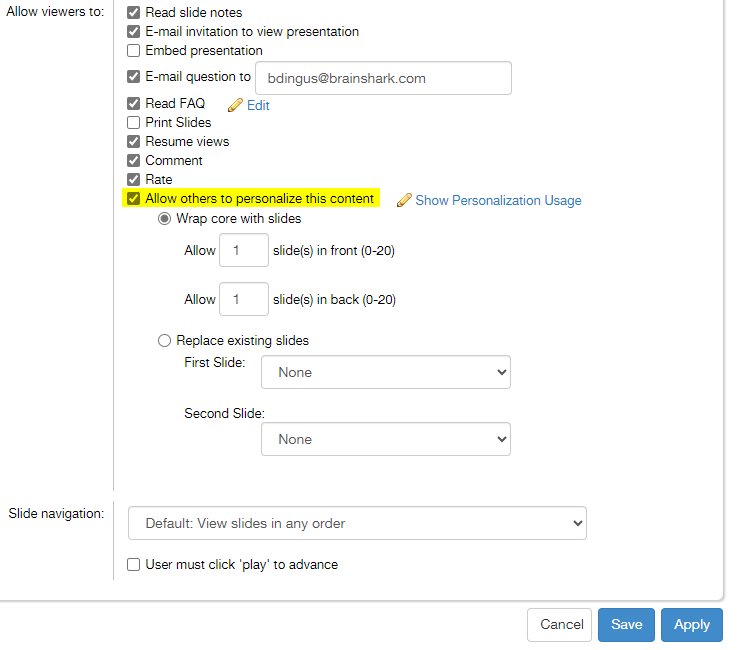Uncheck the Read slide notes checkbox
Image resolution: width=738 pixels, height=650 pixels.
click(134, 13)
